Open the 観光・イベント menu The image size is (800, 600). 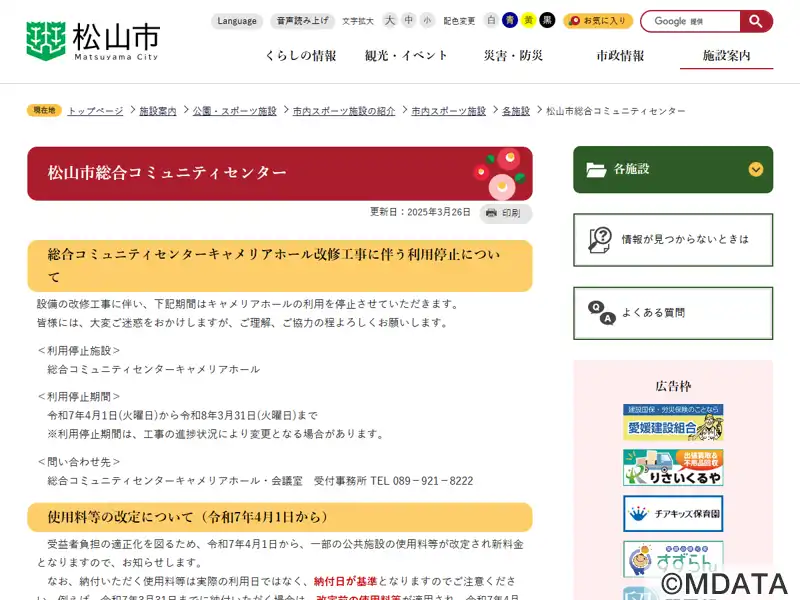406,56
